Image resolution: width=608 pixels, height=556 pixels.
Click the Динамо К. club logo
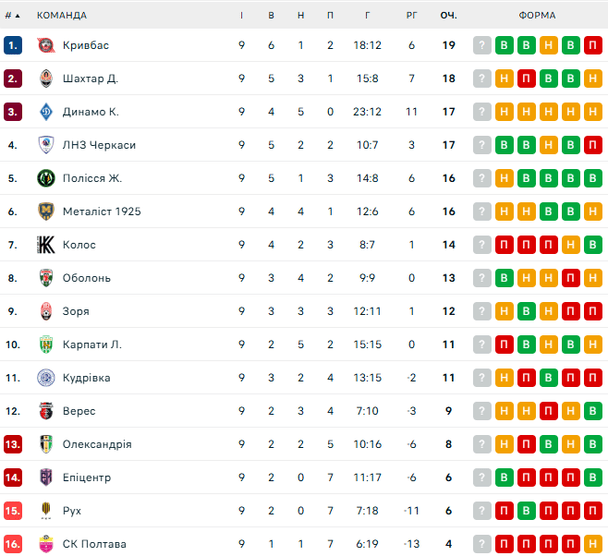tap(45, 112)
